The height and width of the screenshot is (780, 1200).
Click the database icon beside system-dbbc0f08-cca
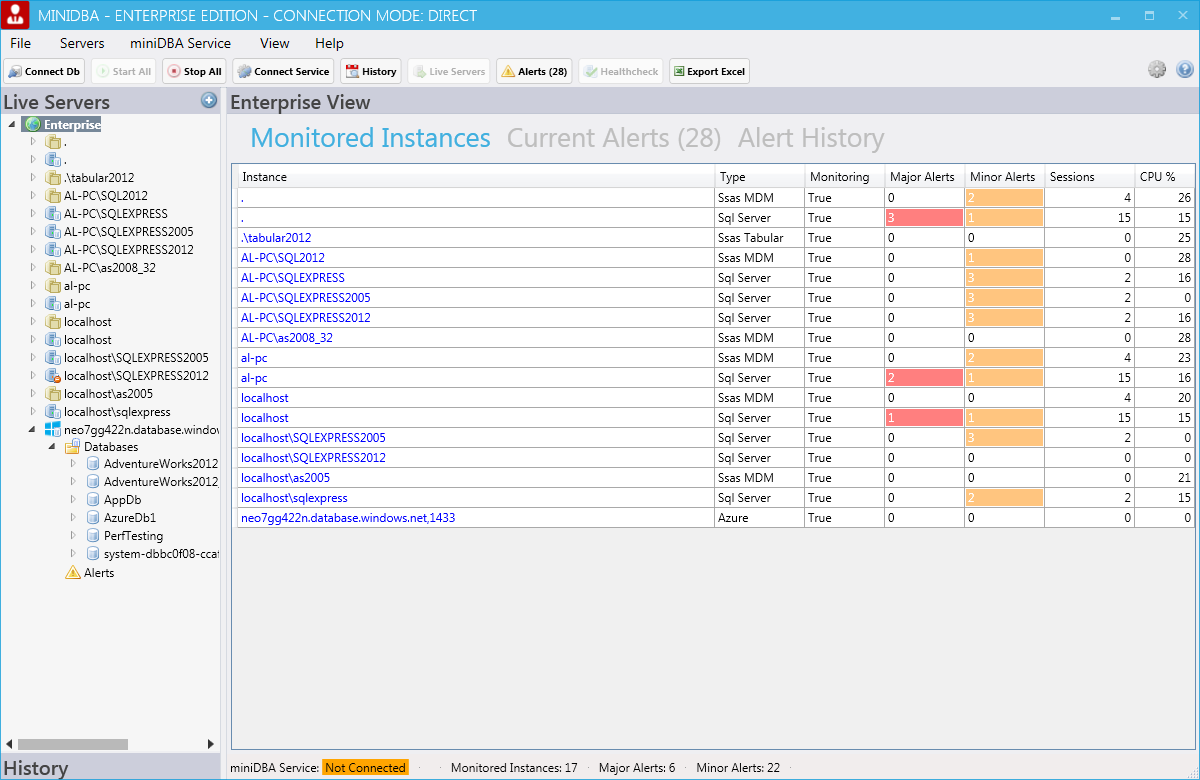93,554
